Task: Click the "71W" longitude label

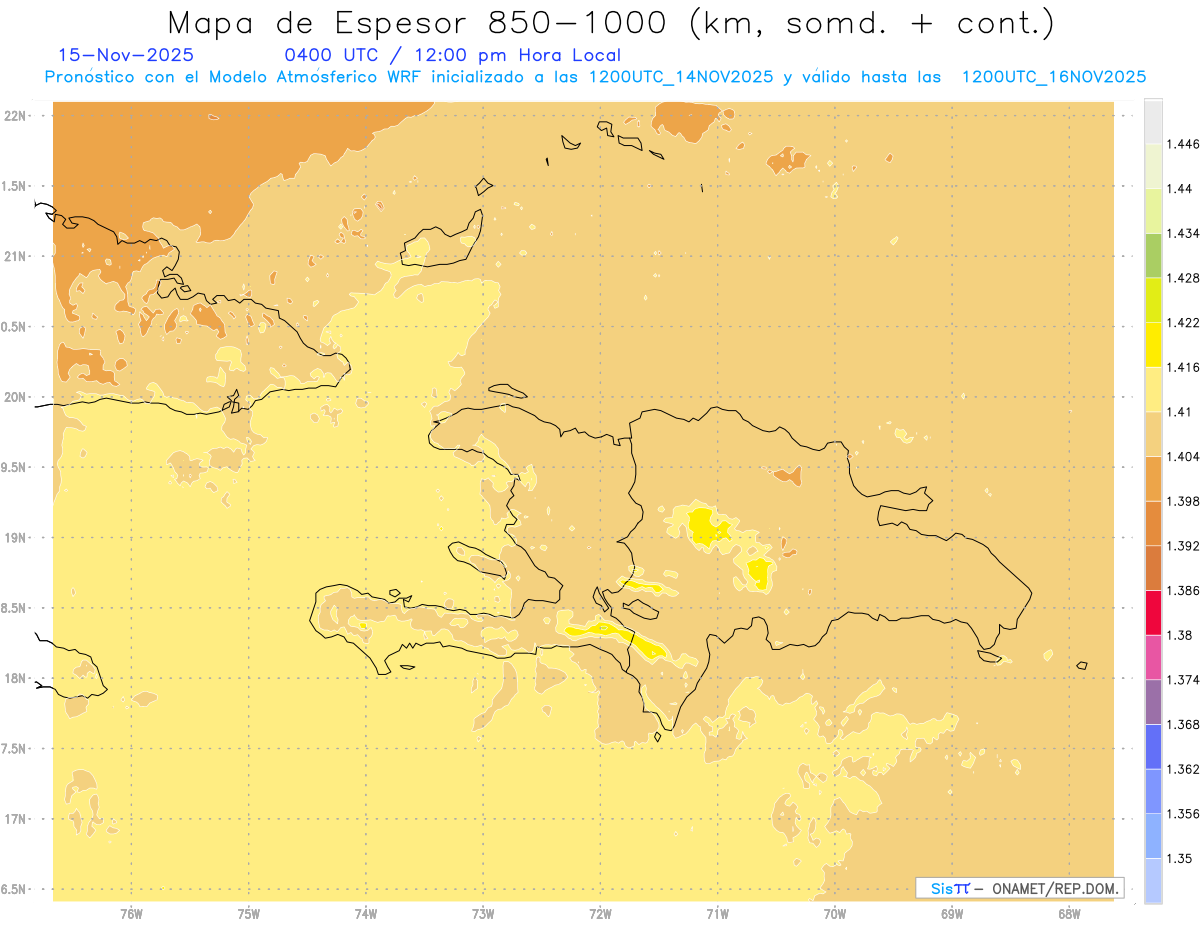Action: coord(717,913)
